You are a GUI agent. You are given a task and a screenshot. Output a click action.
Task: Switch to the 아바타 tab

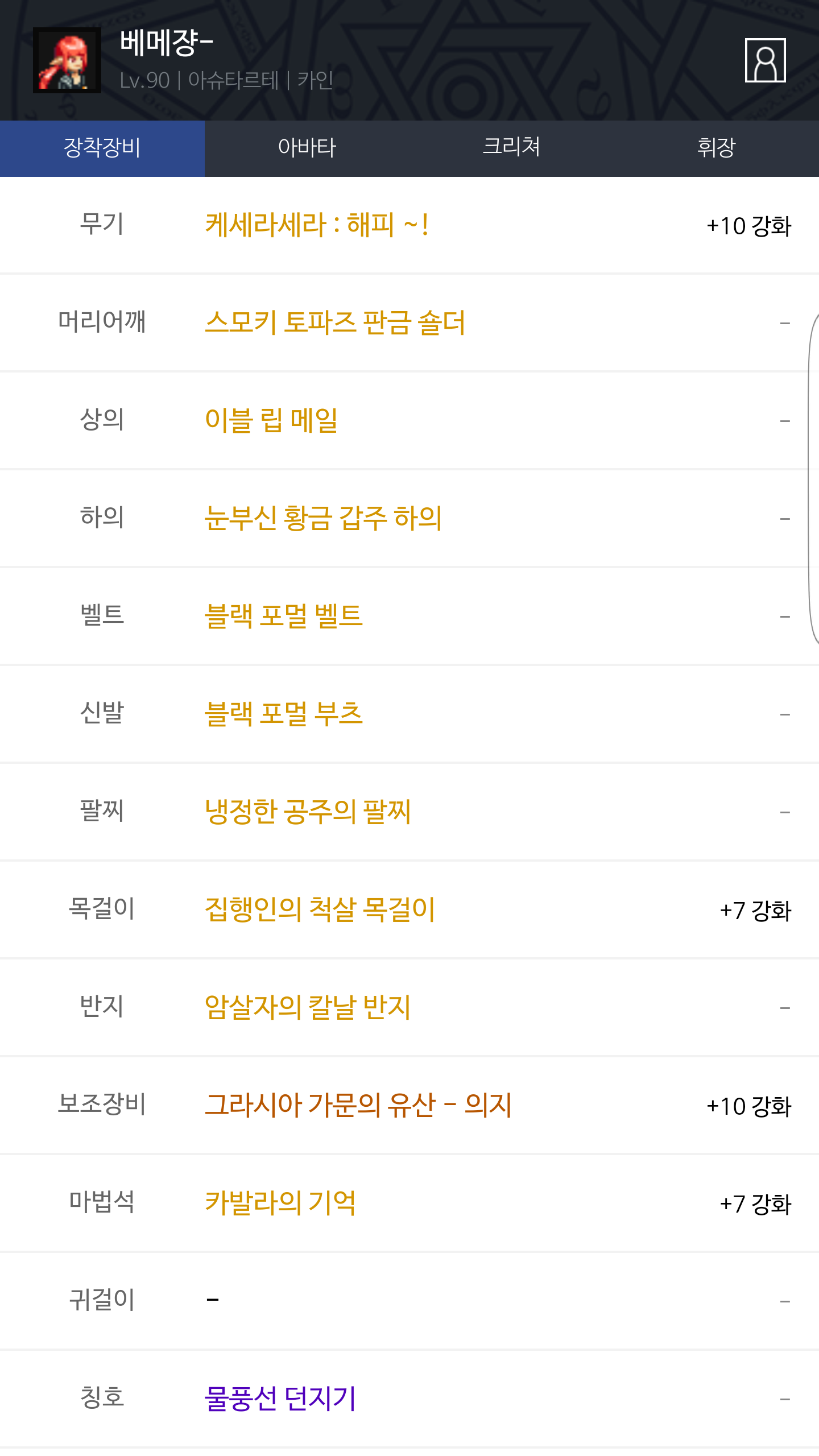coord(307,148)
